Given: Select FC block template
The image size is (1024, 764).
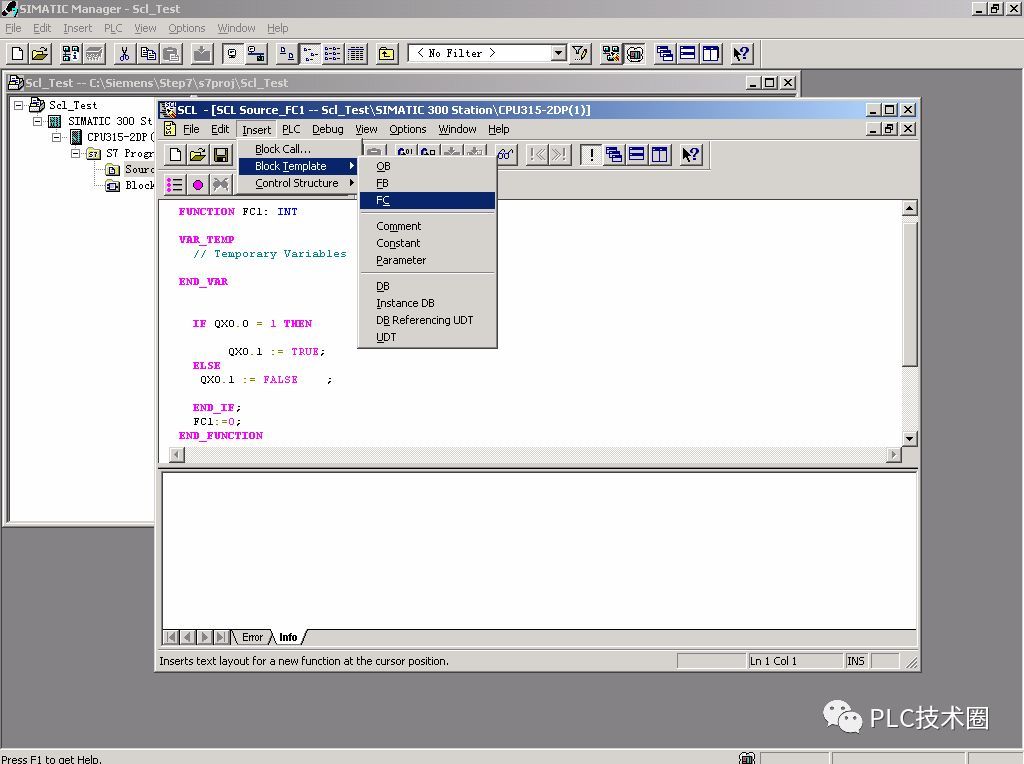Looking at the screenshot, I should point(427,200).
